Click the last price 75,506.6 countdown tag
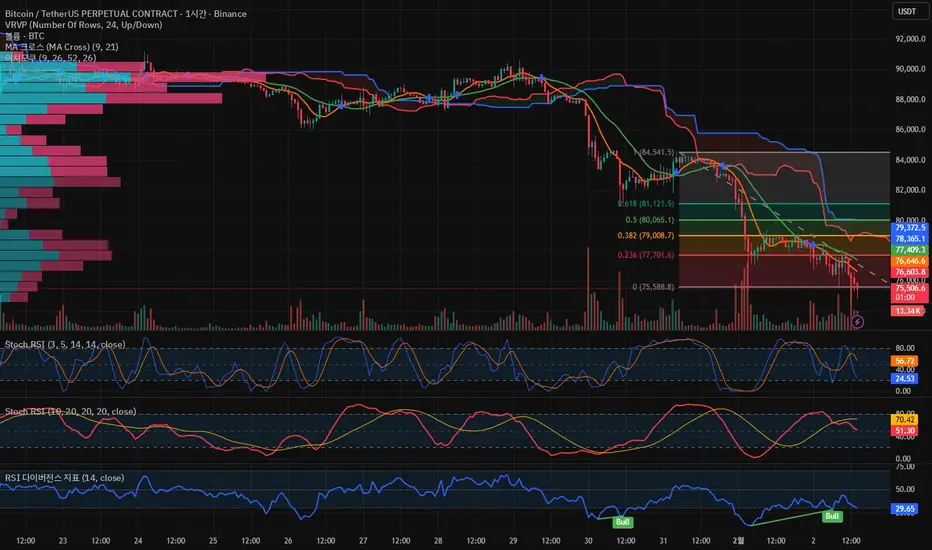The image size is (932, 550). coord(909,293)
